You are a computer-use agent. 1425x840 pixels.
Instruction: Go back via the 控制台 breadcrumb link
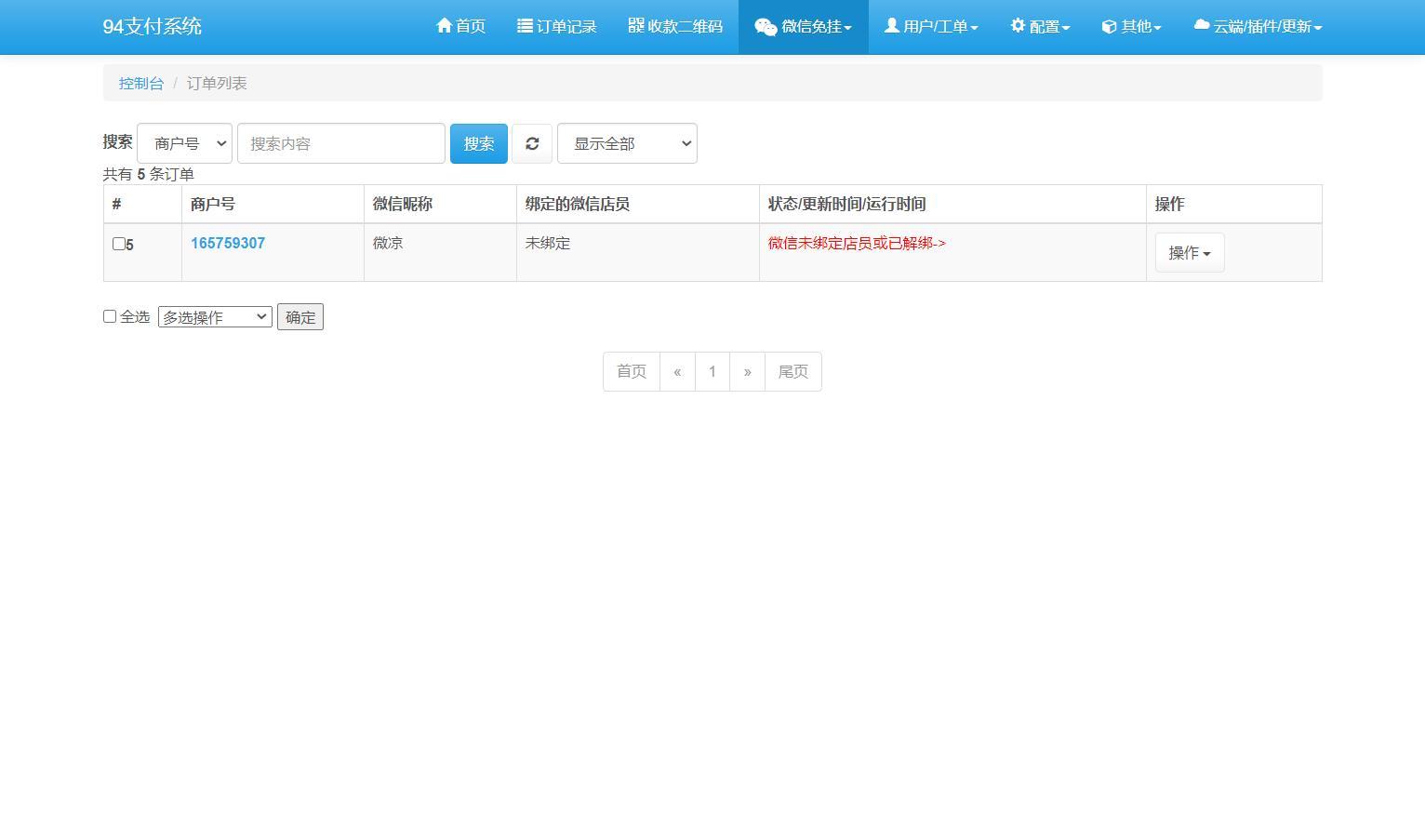140,83
